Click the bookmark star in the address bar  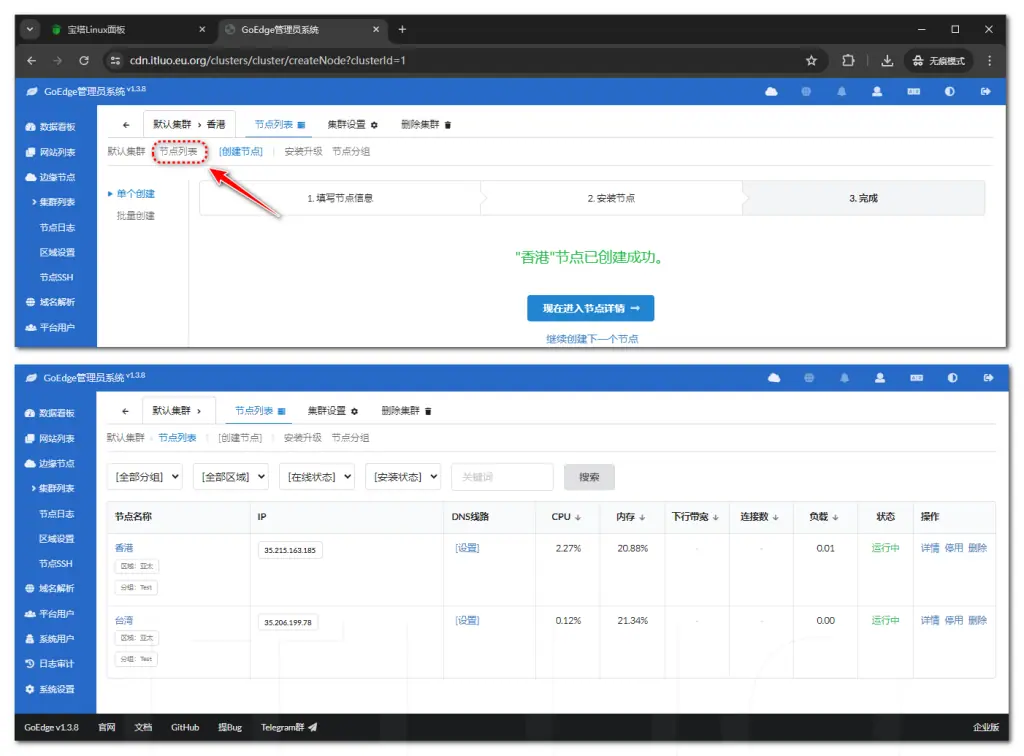click(812, 60)
